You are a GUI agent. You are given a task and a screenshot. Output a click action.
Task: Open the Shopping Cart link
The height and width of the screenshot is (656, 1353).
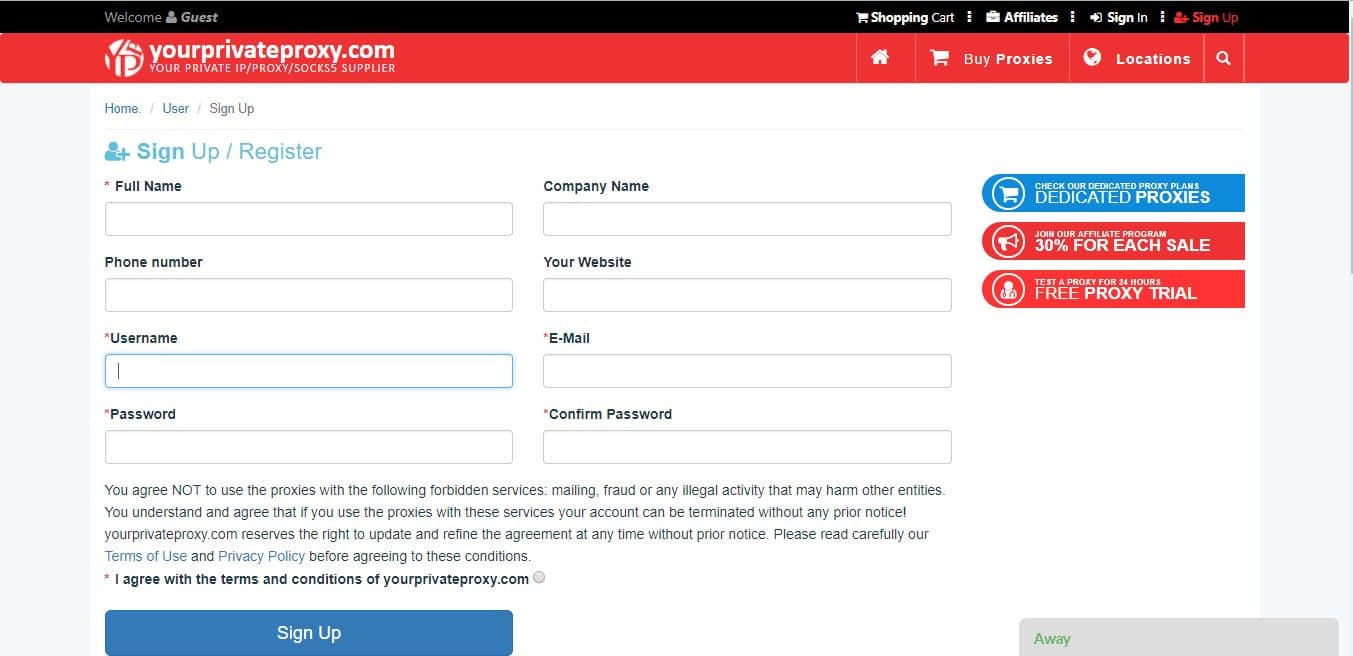tap(905, 17)
